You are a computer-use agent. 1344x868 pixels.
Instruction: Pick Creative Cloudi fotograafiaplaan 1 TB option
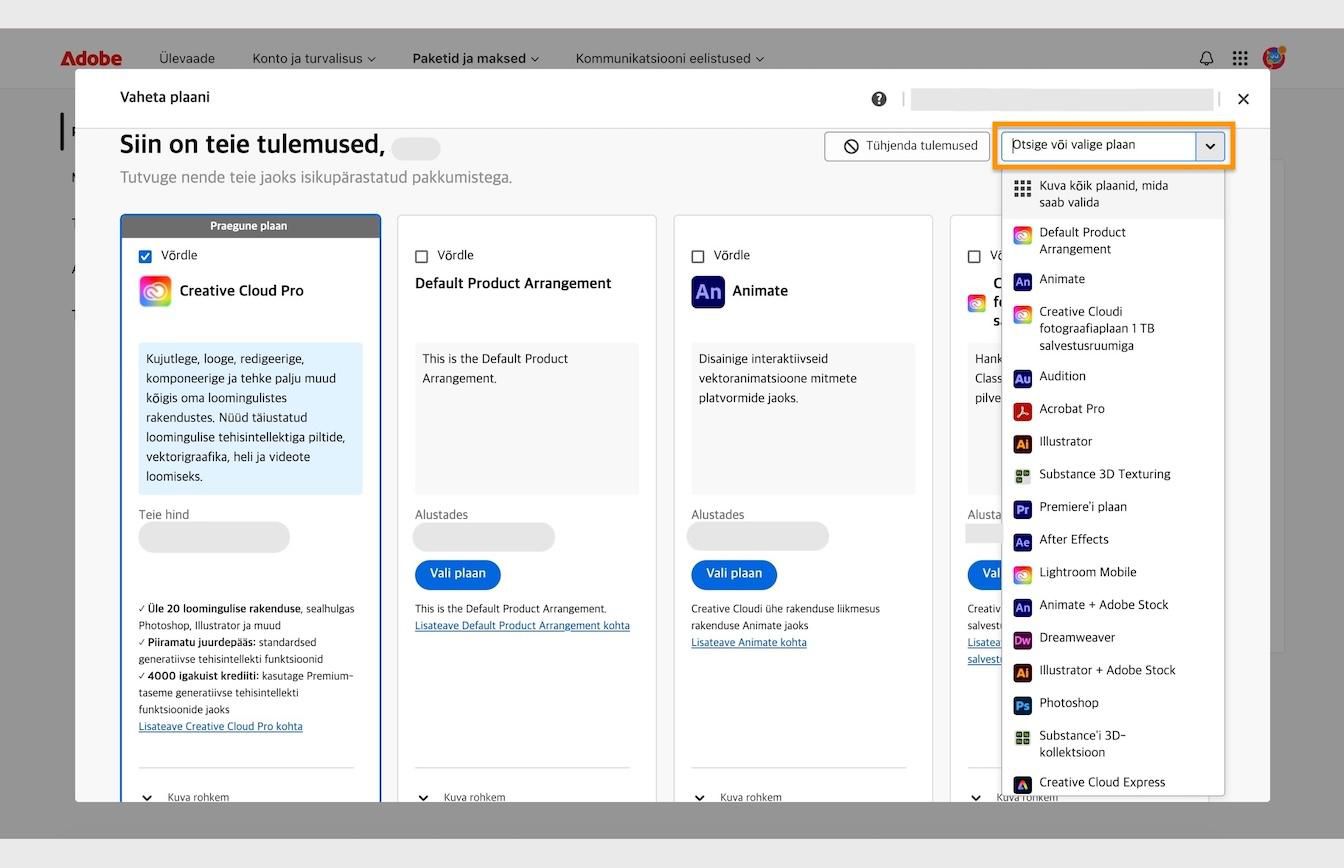(x=1113, y=328)
